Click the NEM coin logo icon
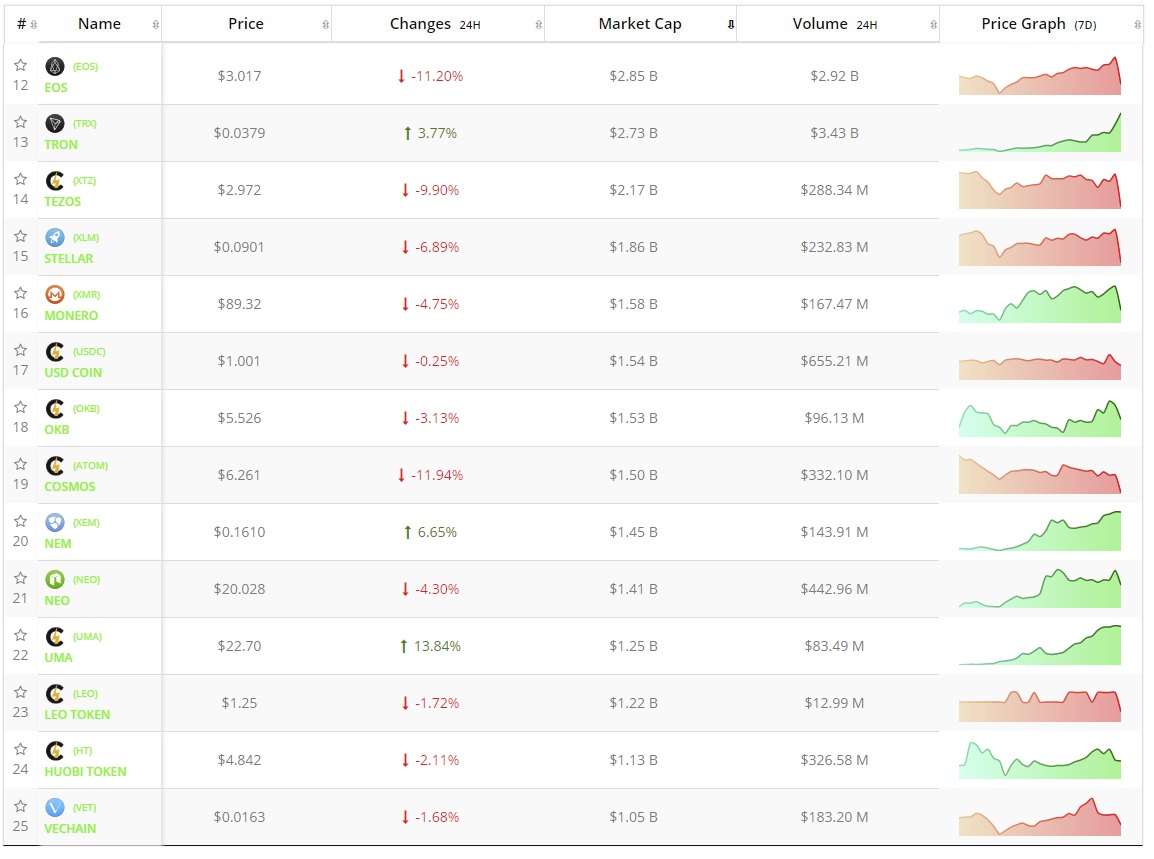This screenshot has height=859, width=1154. point(55,522)
